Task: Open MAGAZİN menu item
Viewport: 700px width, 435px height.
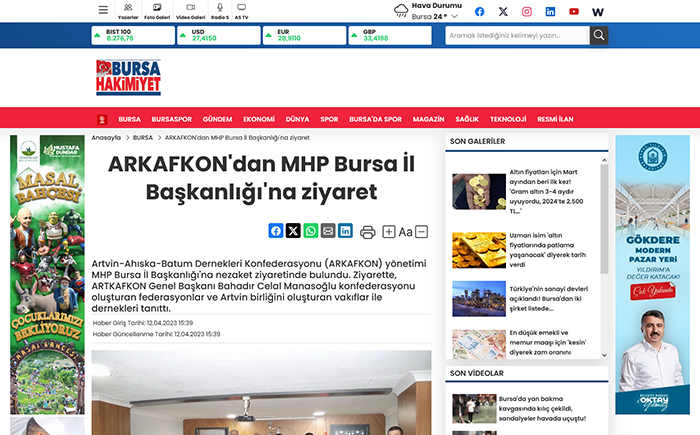Action: coord(429,119)
